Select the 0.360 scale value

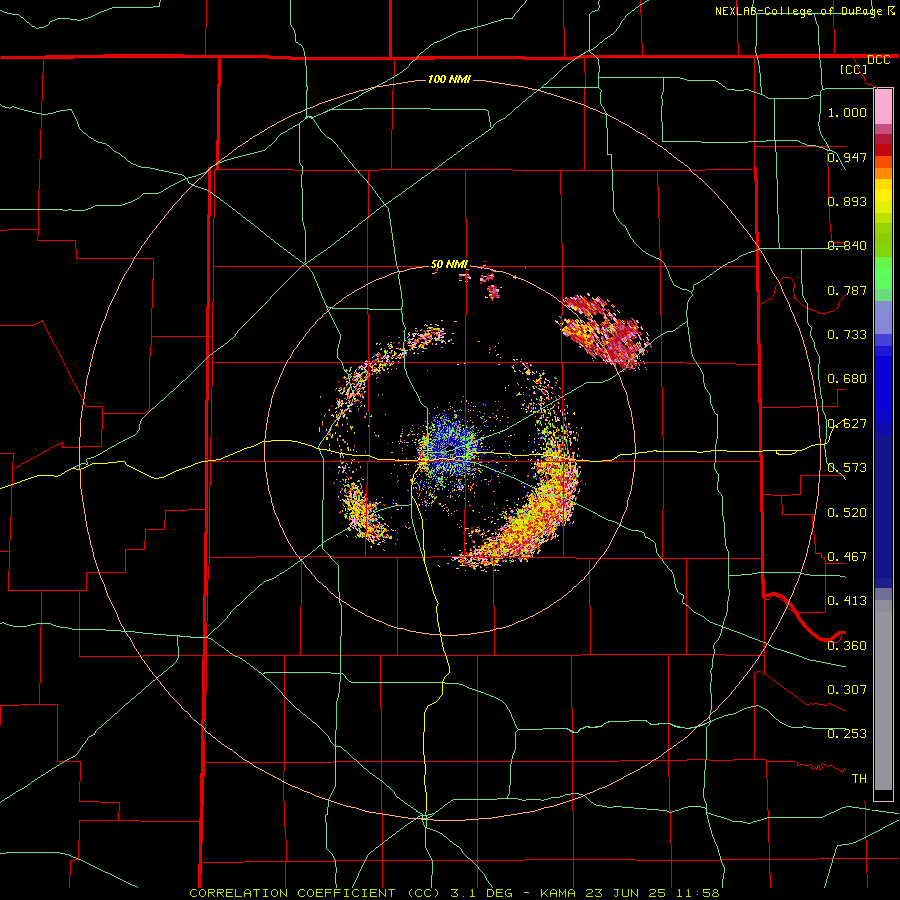[847, 645]
